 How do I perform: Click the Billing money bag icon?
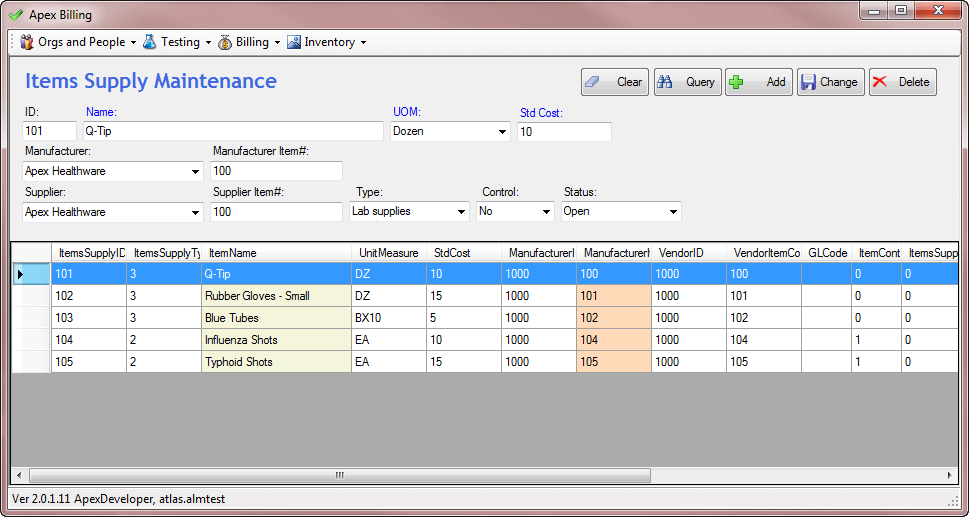pyautogui.click(x=226, y=42)
